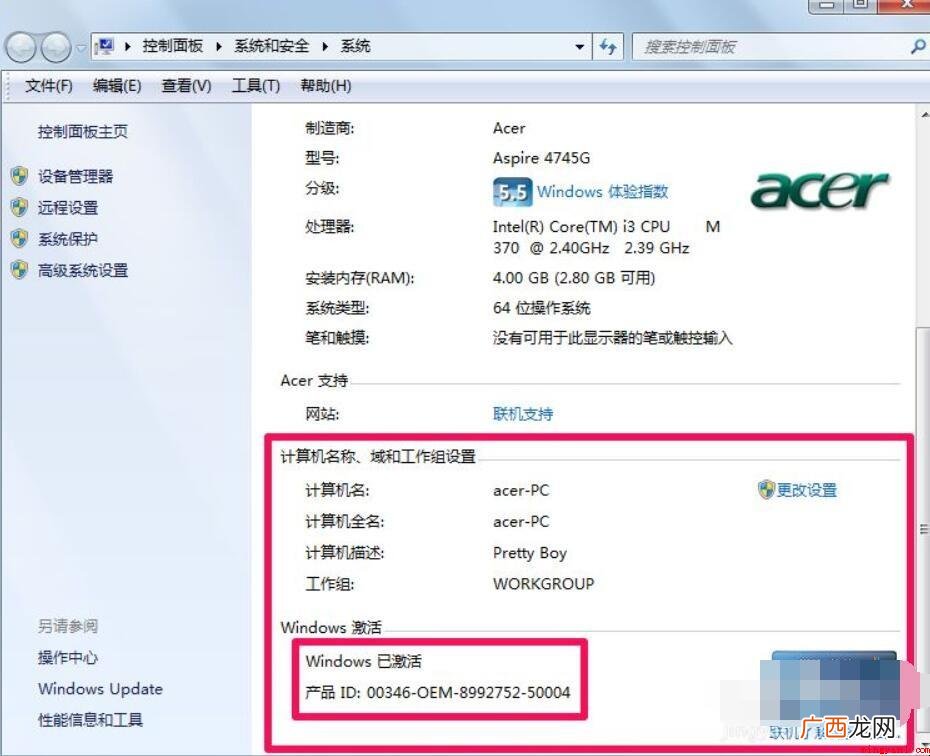Click the shield icon beside 高级系统设置
930x756 pixels.
click(19, 270)
